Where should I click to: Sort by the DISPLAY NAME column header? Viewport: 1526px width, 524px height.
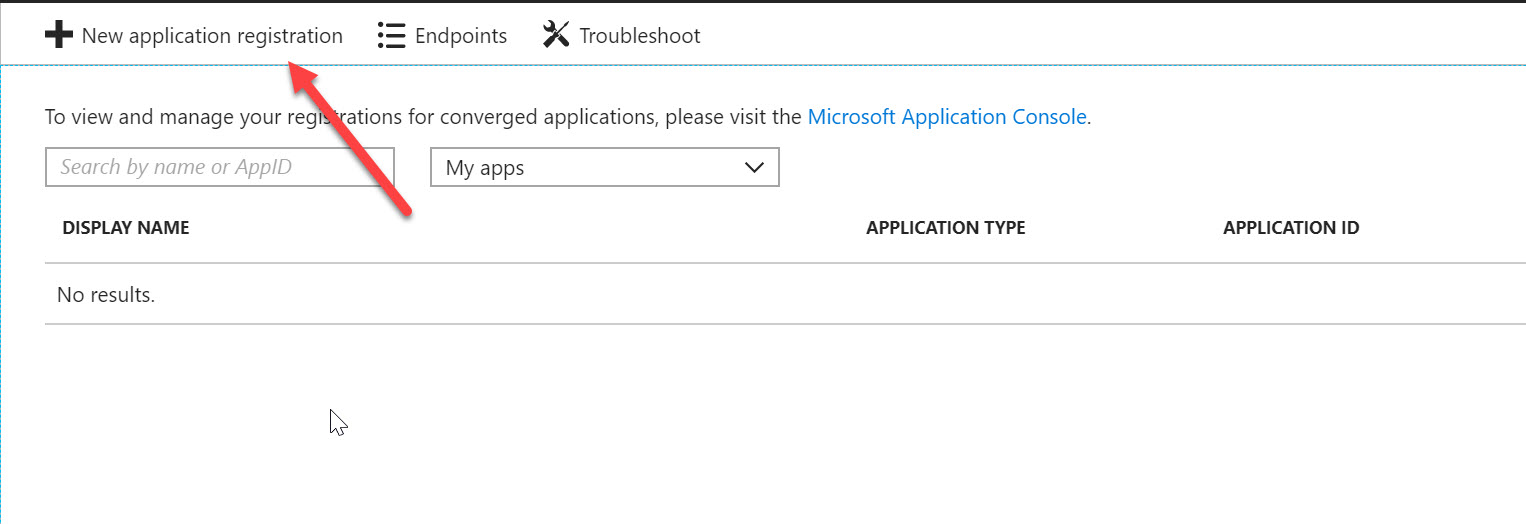click(126, 228)
